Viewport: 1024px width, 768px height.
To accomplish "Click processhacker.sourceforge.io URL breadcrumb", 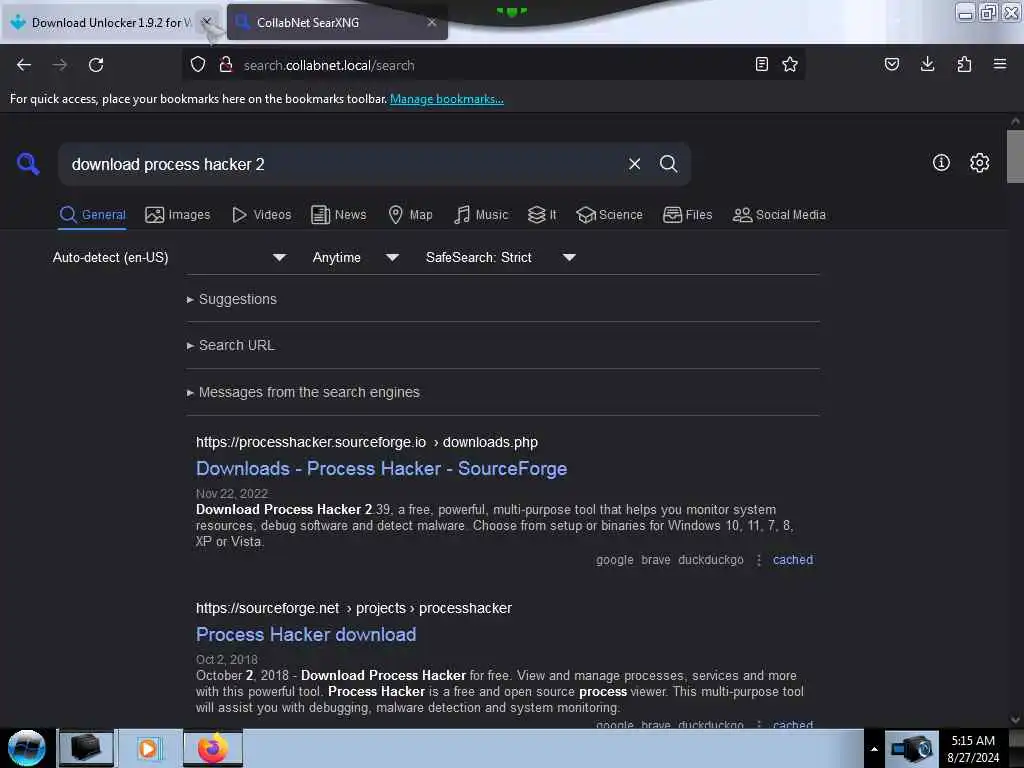I will pyautogui.click(x=366, y=442).
